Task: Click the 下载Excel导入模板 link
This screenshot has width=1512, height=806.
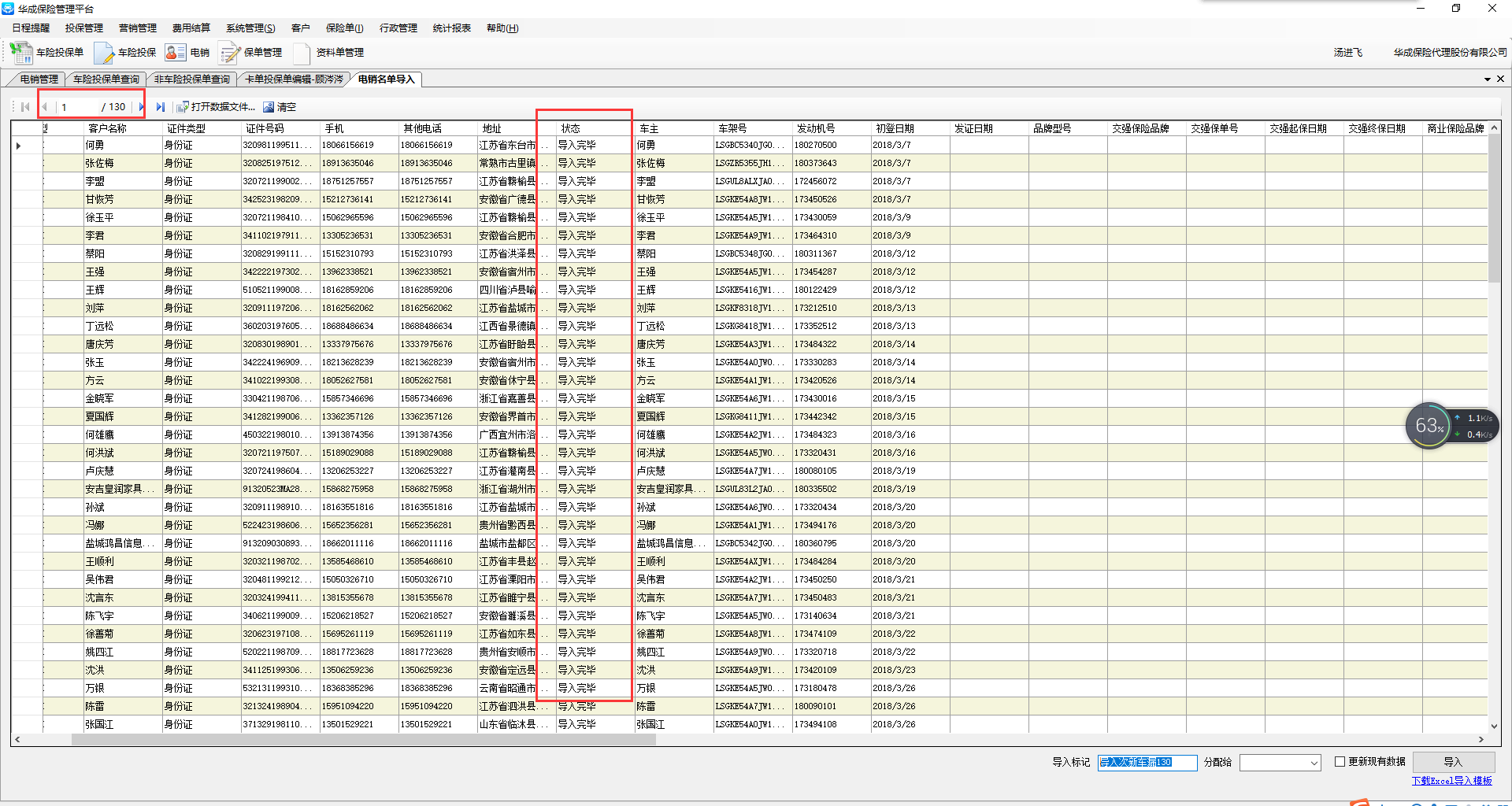Action: tap(1451, 781)
